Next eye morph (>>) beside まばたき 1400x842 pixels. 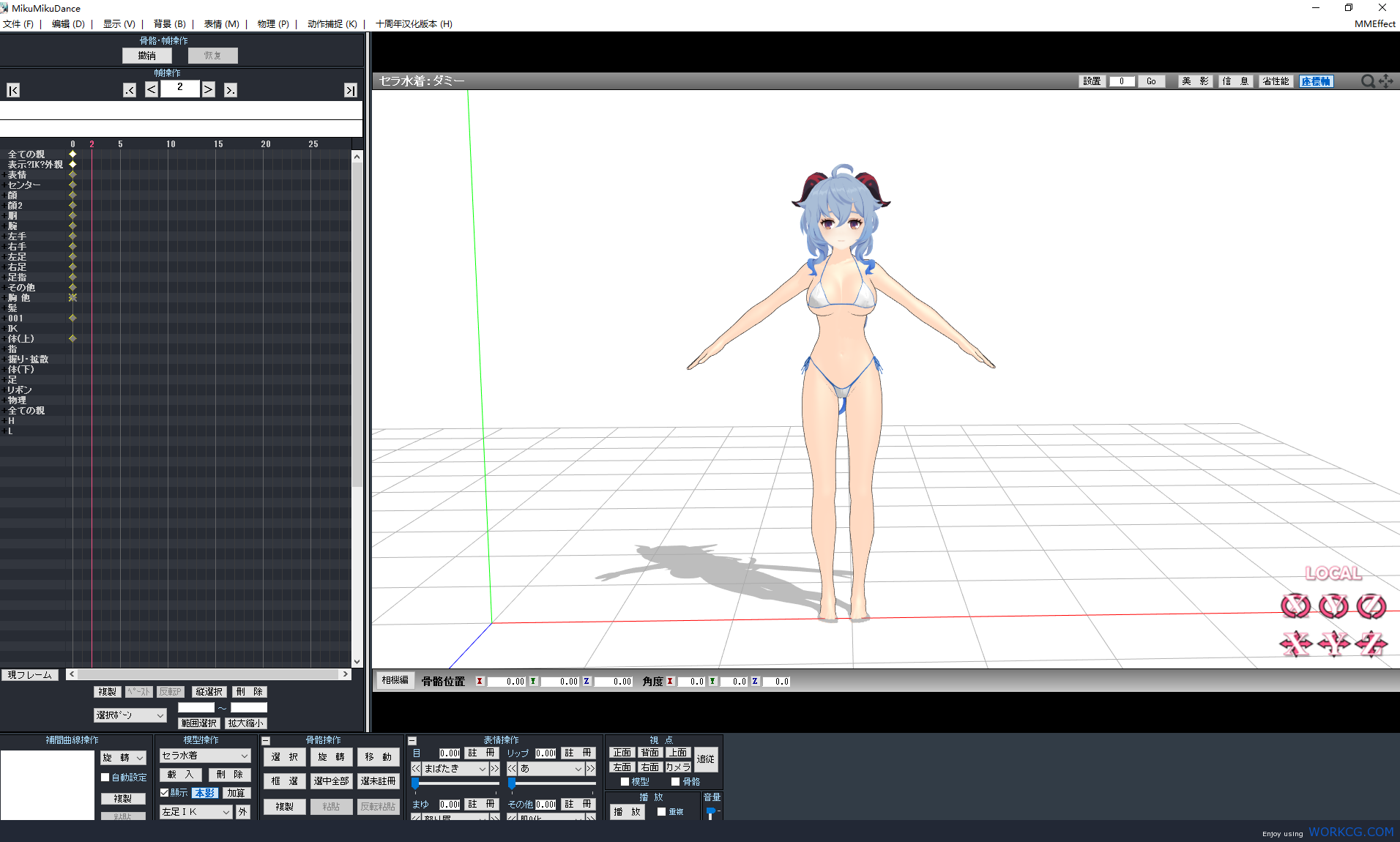(x=495, y=769)
